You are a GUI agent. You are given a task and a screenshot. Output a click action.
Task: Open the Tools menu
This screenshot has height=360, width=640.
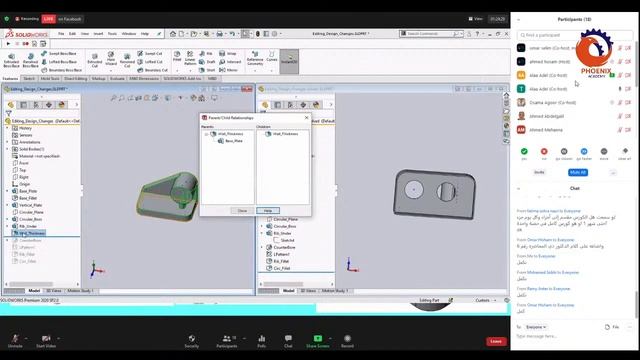click(x=112, y=34)
